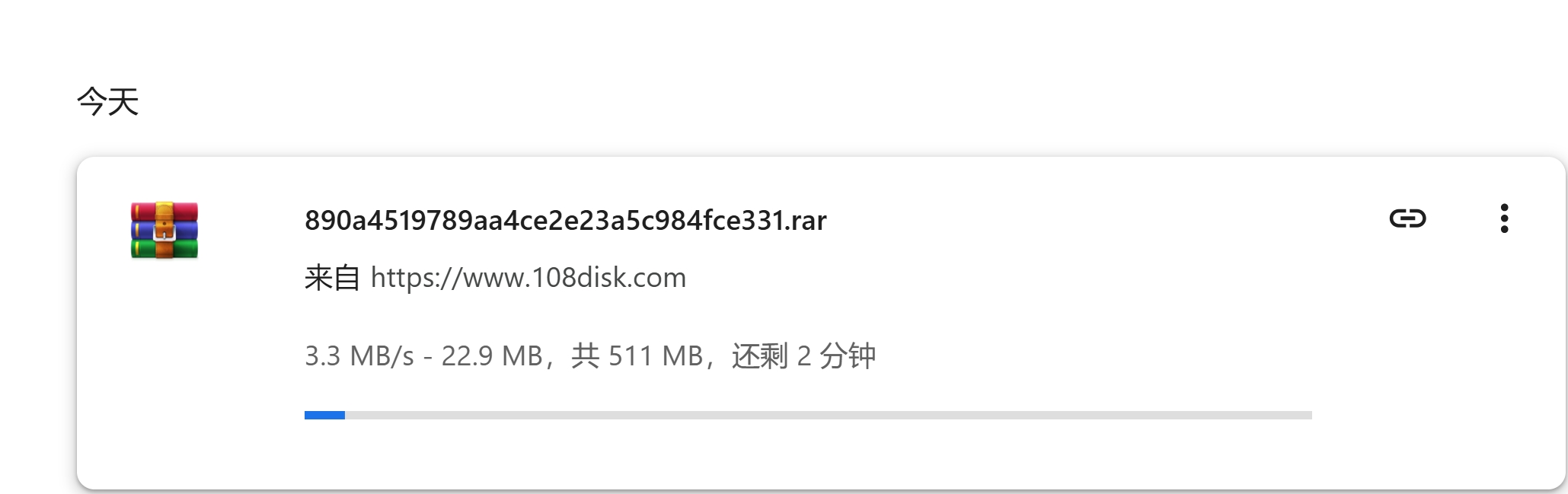
Task: Click the 22.9 MB downloaded amount
Action: point(492,356)
